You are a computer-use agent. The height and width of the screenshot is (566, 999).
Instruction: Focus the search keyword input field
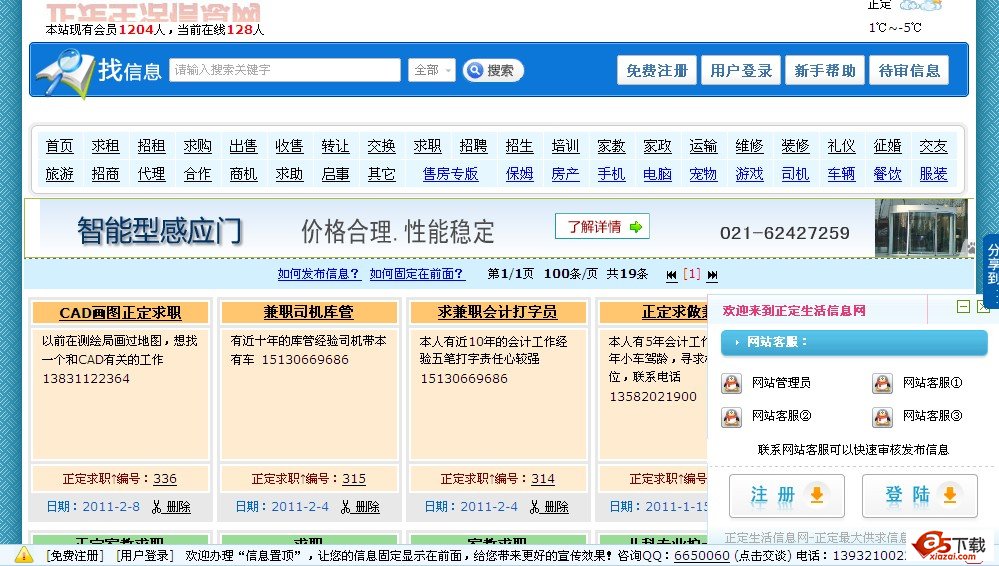(x=285, y=70)
